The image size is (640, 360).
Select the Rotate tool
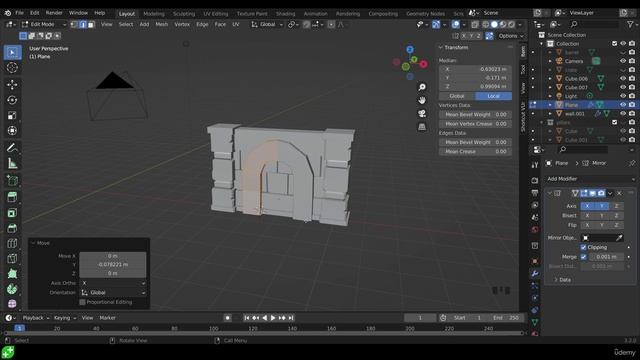12,100
